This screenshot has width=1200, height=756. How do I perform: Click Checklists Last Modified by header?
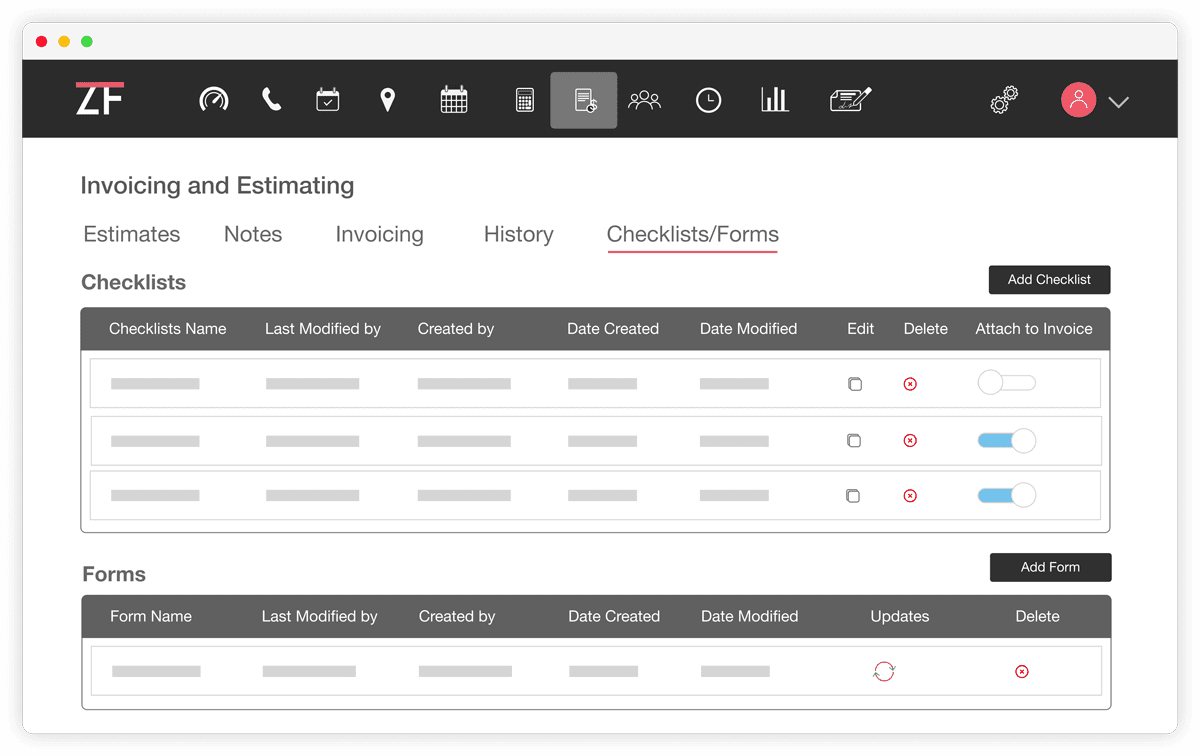coord(323,328)
